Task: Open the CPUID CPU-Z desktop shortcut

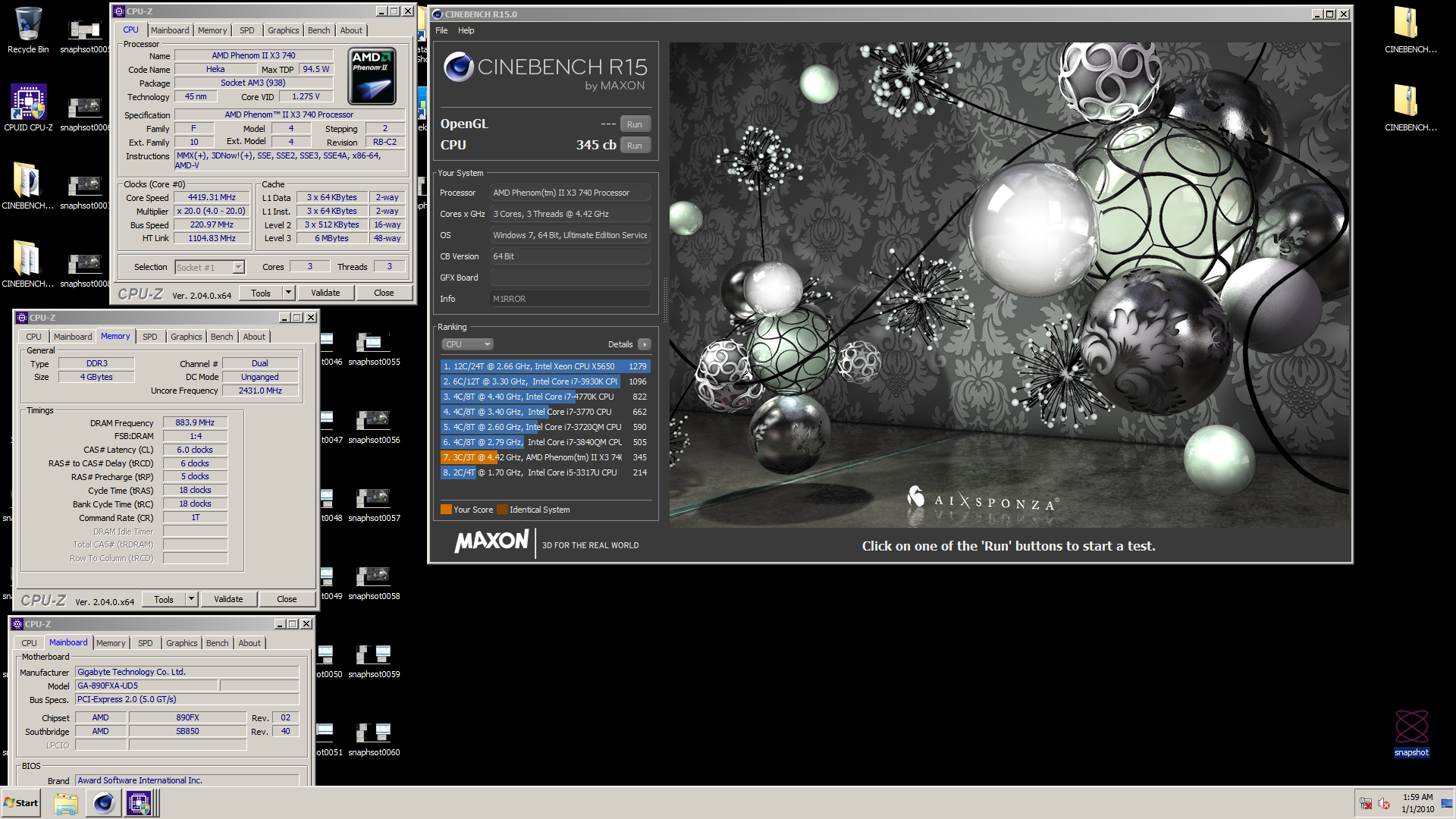Action: click(28, 108)
